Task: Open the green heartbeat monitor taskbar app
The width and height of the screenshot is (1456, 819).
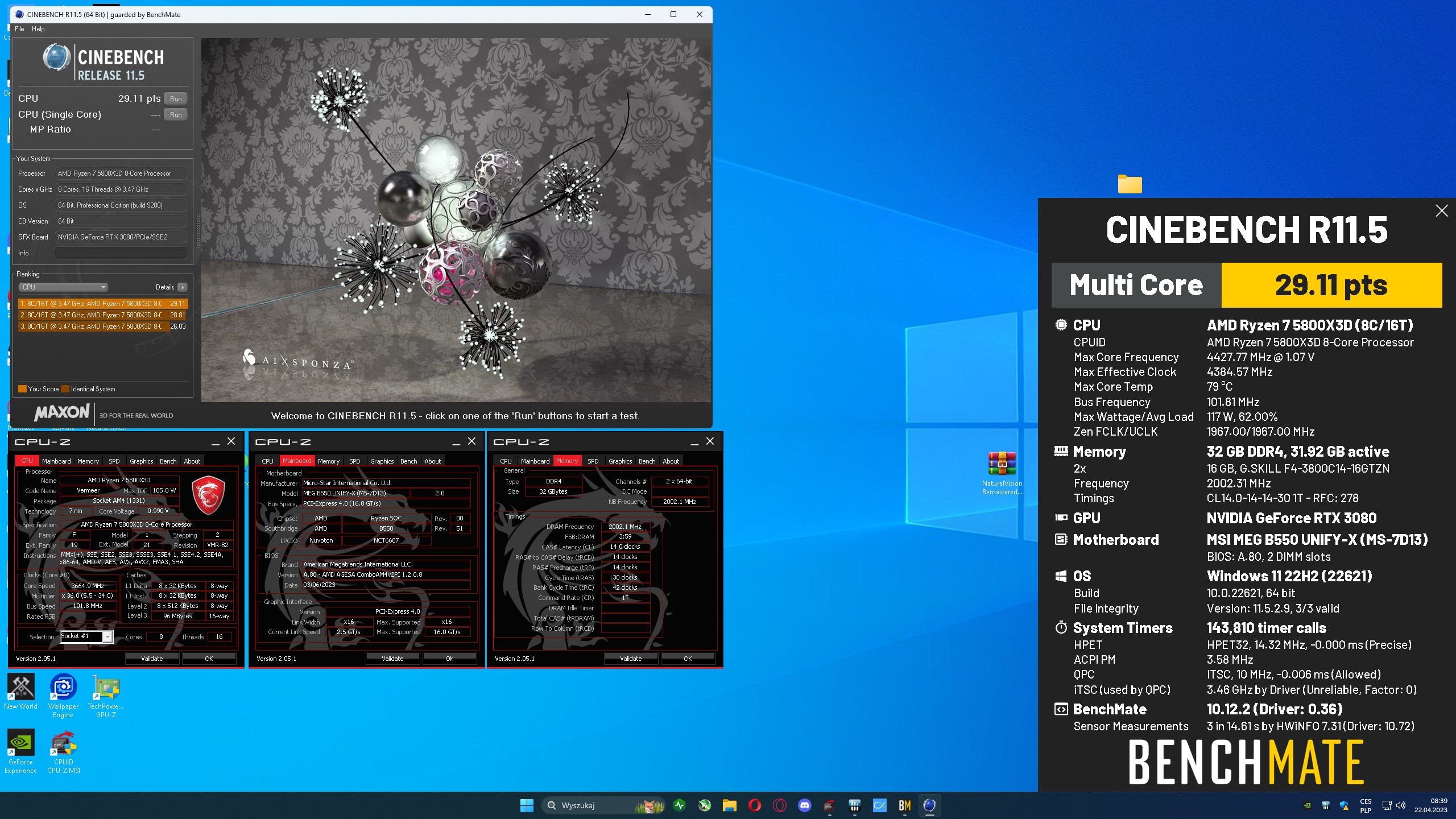Action: 680,805
